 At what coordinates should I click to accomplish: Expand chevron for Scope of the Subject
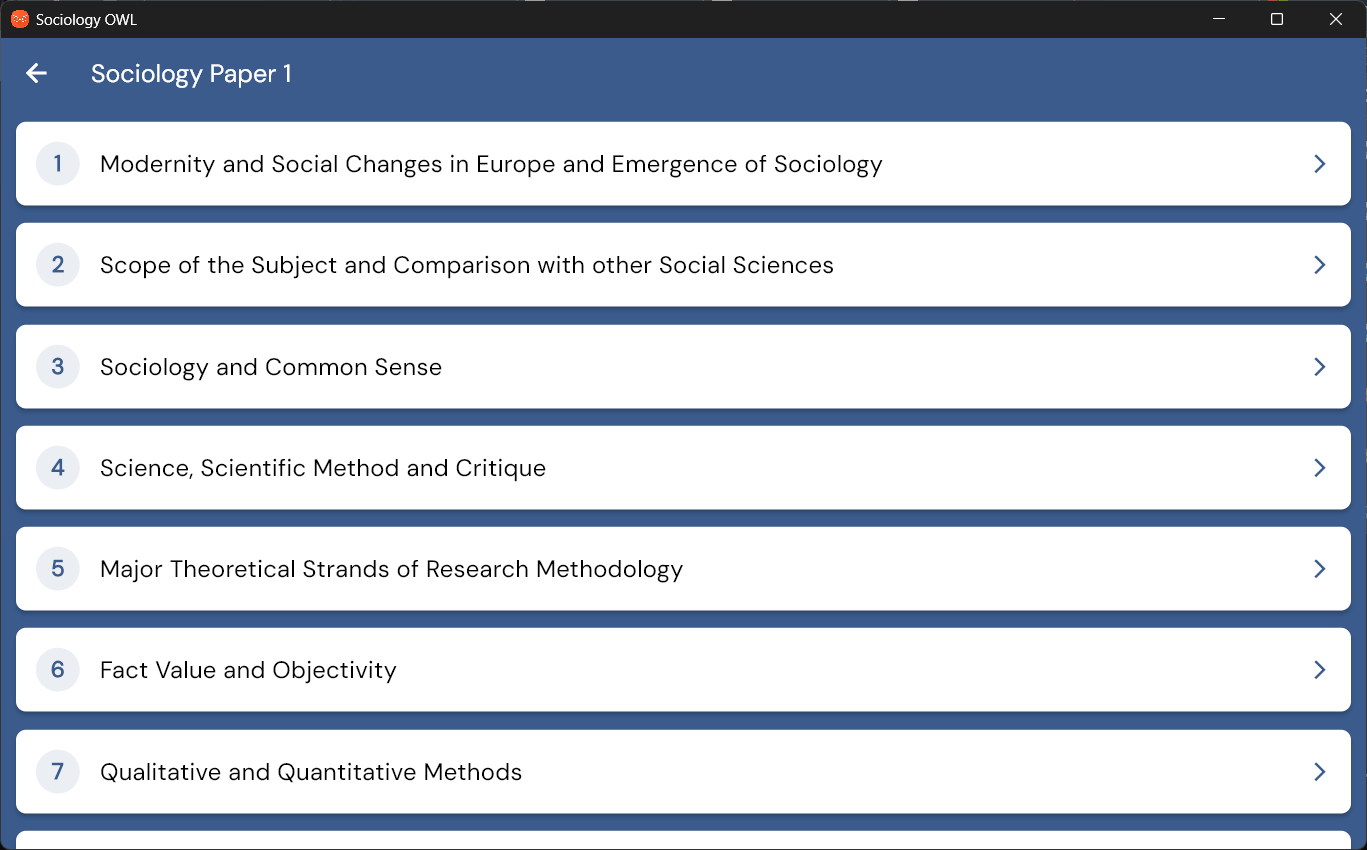tap(1319, 265)
